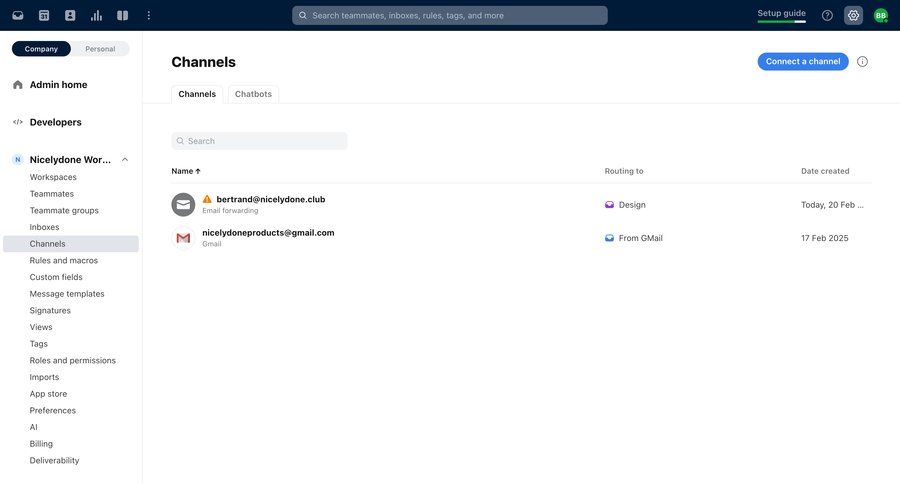This screenshot has height=484, width=900.
Task: Open Deliverability in sidebar
Action: pyautogui.click(x=54, y=460)
